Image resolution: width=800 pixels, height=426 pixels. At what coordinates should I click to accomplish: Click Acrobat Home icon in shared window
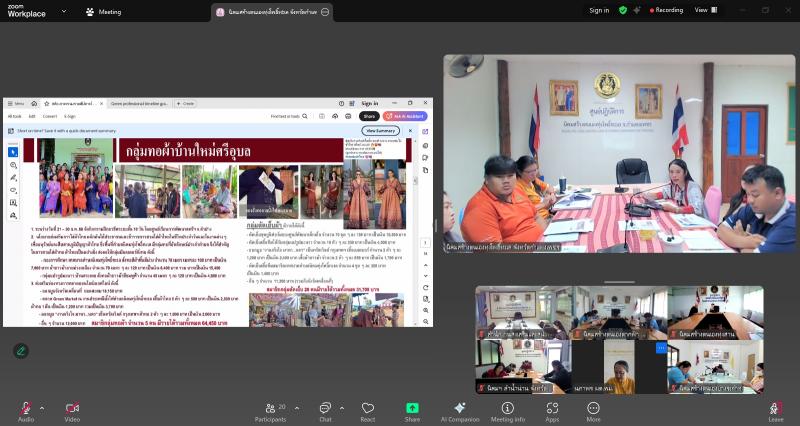pyautogui.click(x=34, y=104)
